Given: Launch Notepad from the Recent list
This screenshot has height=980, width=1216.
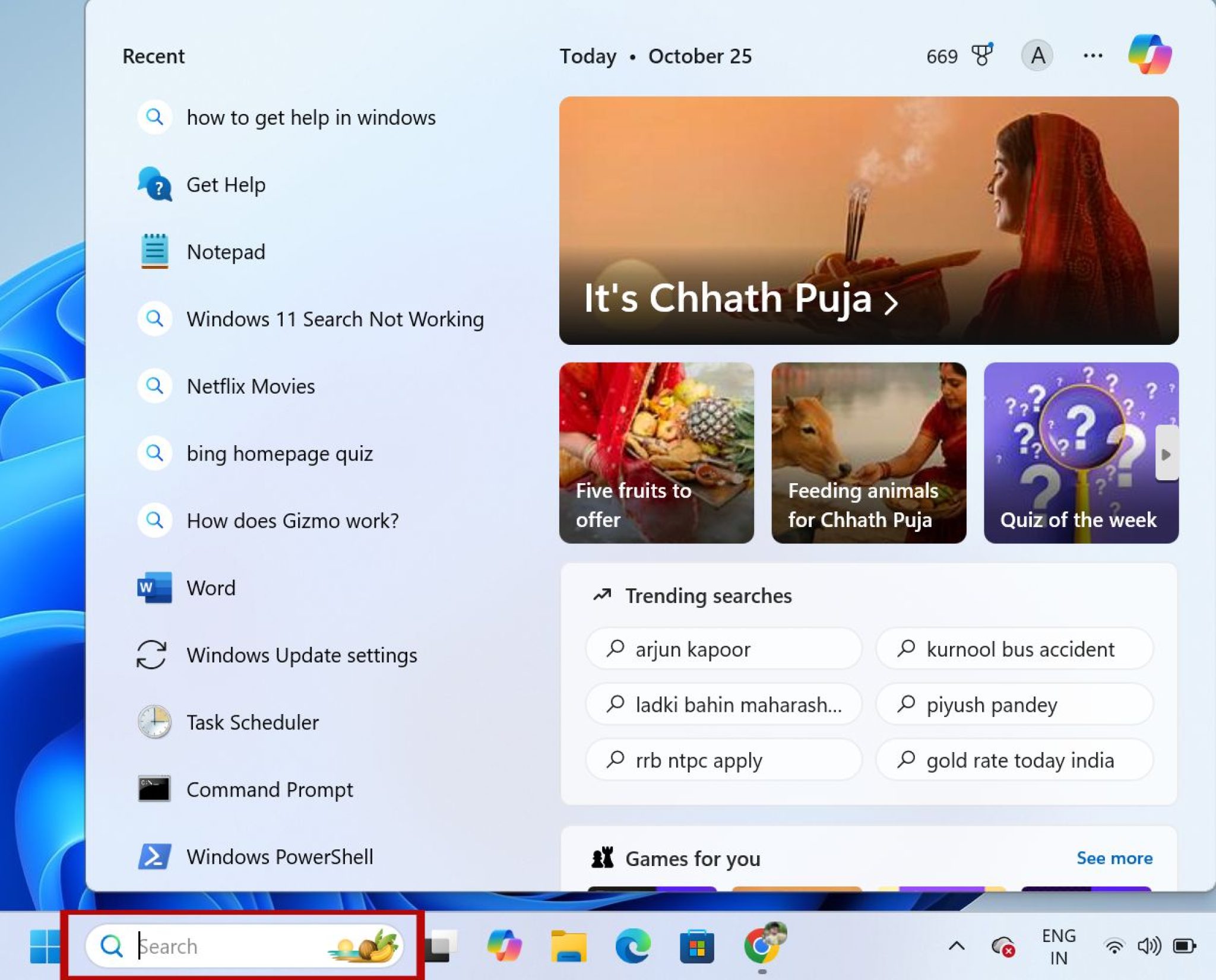Looking at the screenshot, I should coord(226,252).
